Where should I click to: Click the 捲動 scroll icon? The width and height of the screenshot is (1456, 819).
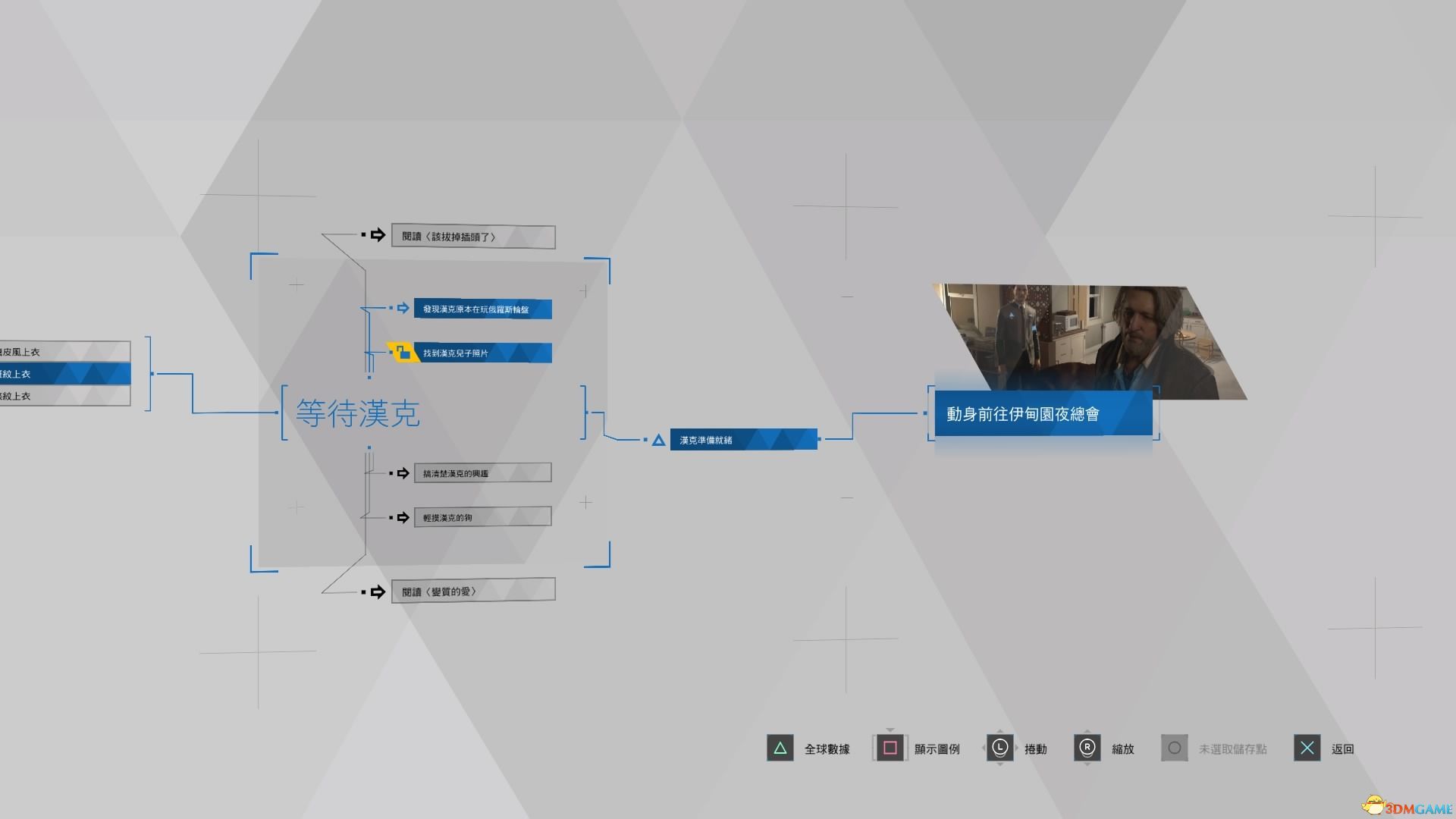coord(1000,747)
